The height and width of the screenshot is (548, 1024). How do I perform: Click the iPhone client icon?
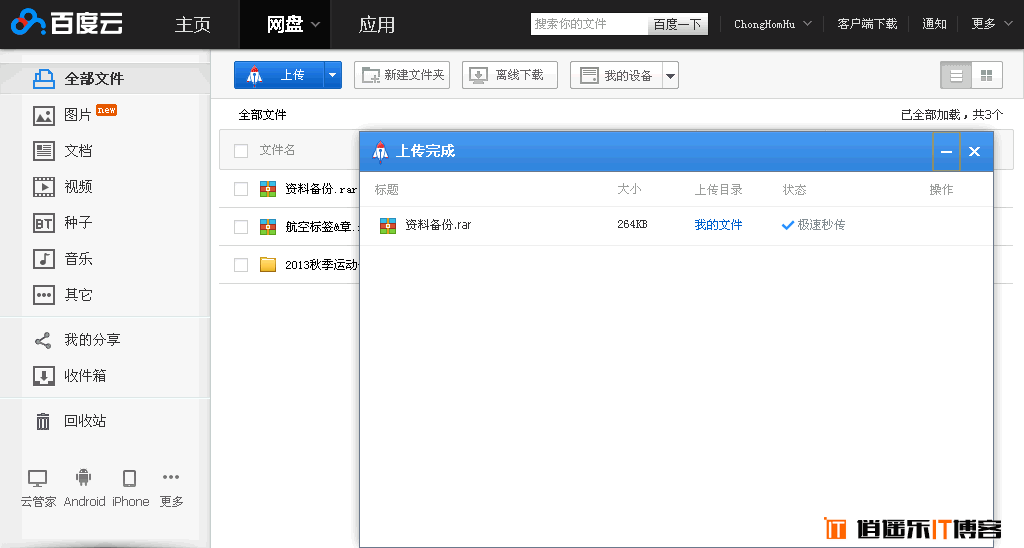(x=130, y=479)
